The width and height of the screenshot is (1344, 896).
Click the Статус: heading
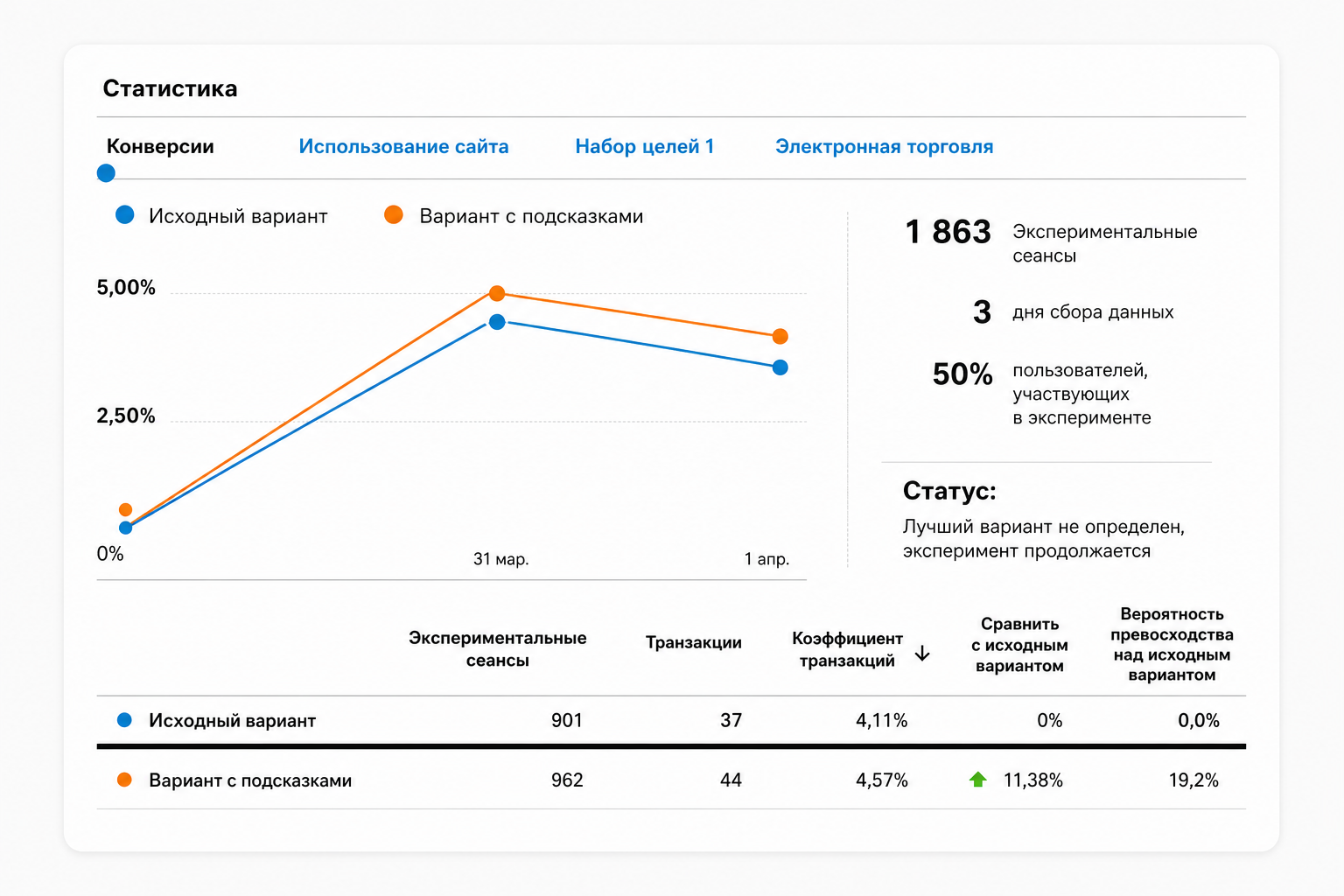949,491
